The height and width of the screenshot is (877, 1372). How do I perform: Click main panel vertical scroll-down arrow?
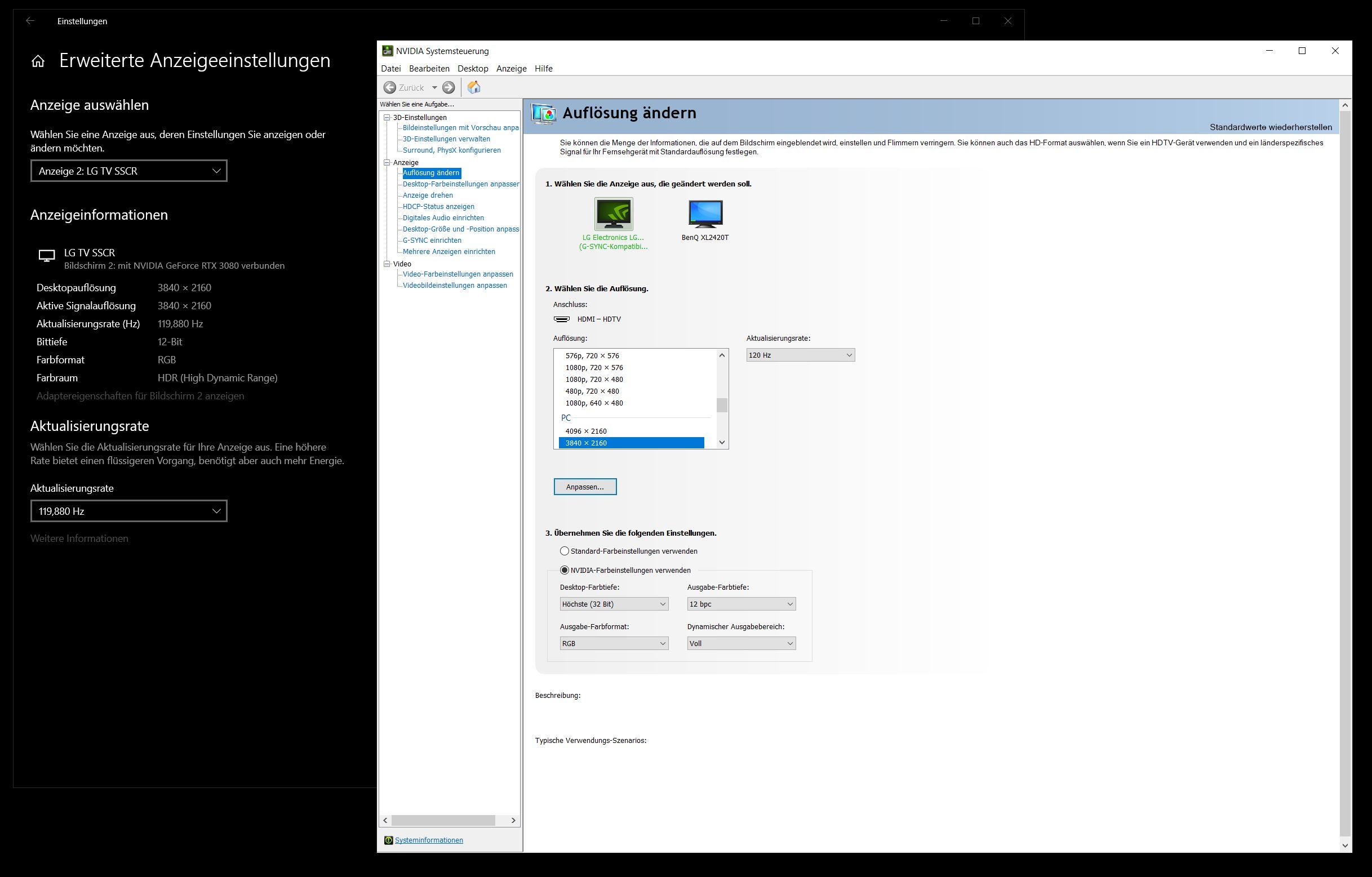pyautogui.click(x=1345, y=845)
